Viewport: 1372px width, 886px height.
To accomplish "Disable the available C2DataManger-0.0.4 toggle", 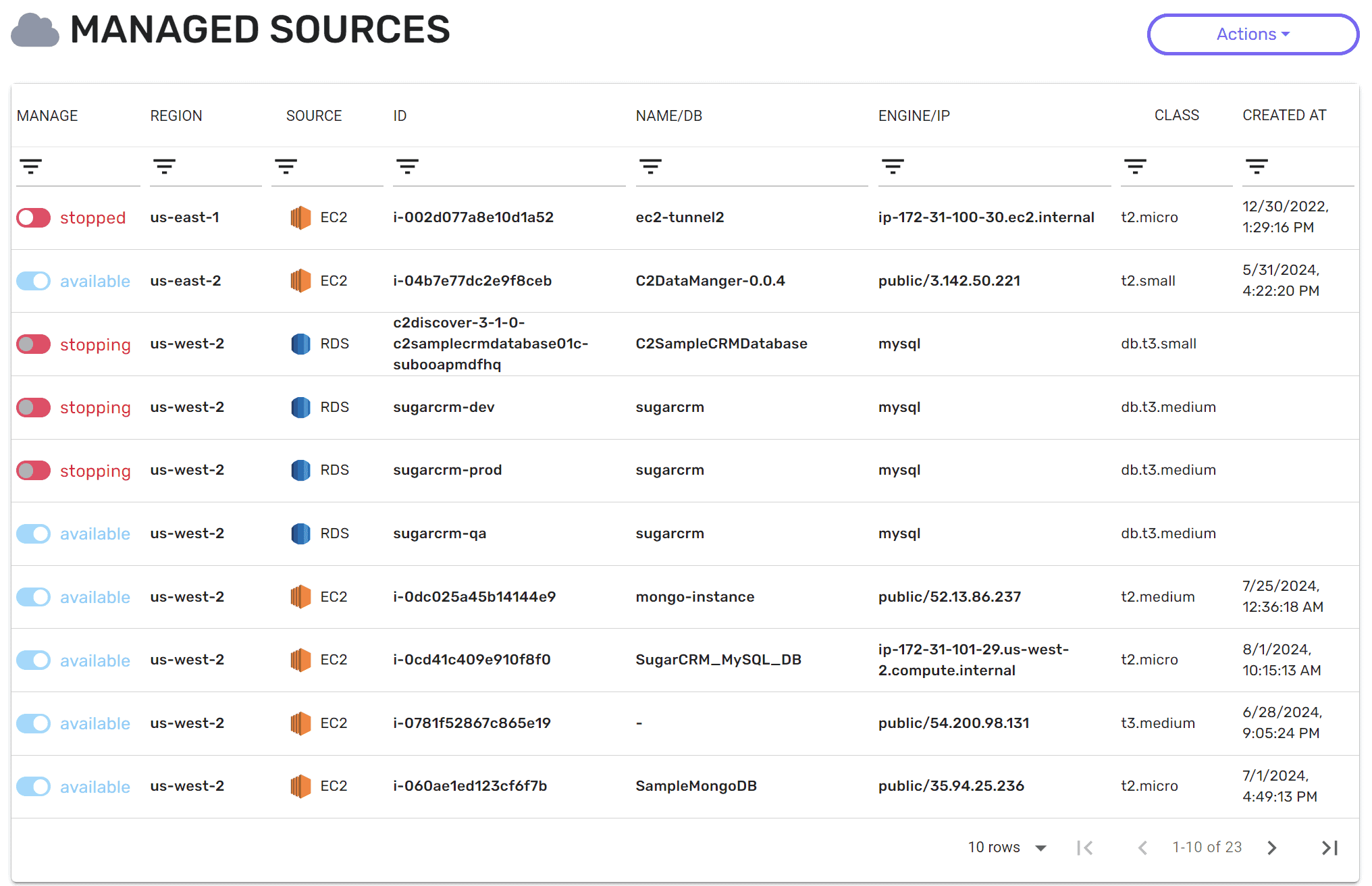I will (34, 281).
